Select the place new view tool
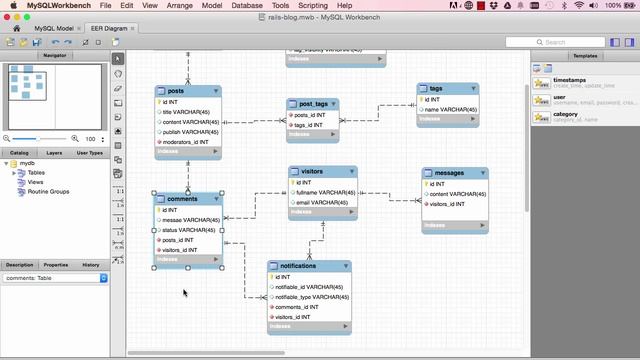This screenshot has height=360, width=640. pos(118,160)
